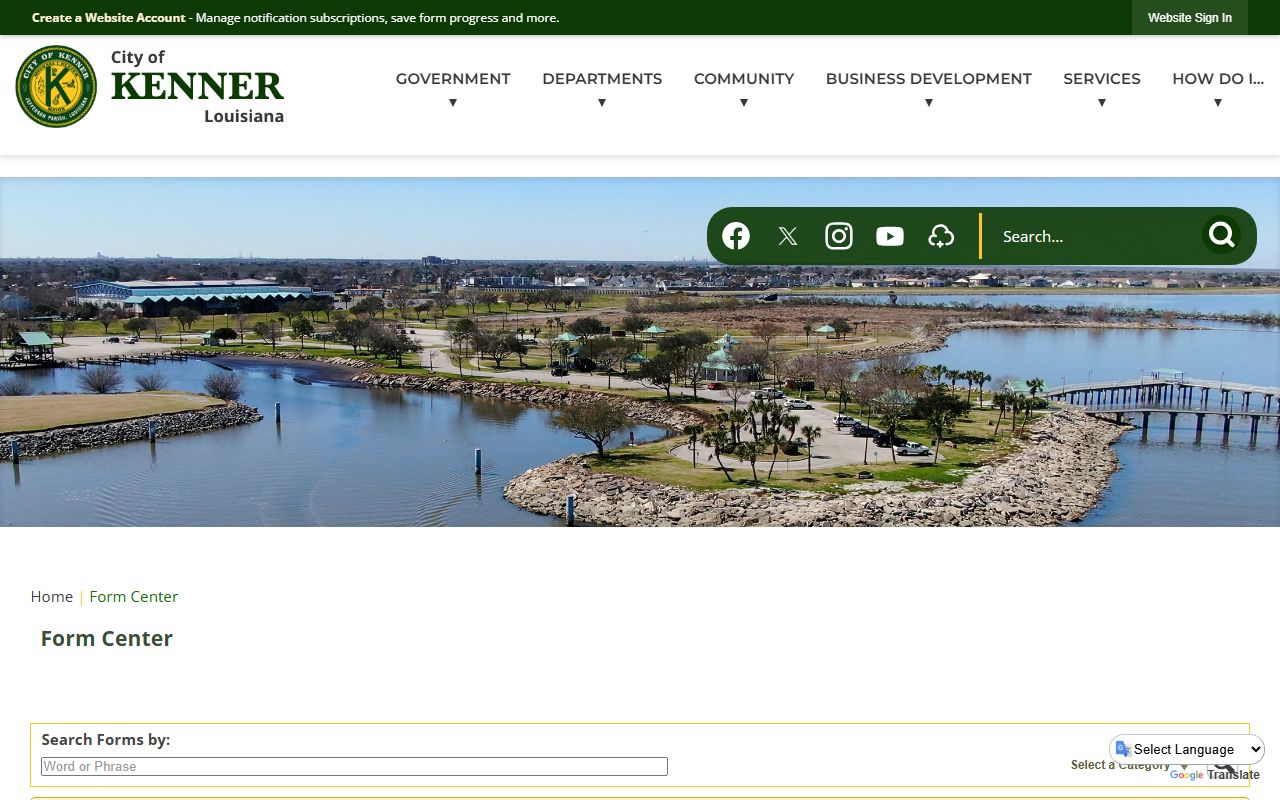
Task: Expand the How Do I... menu
Action: pyautogui.click(x=1218, y=78)
